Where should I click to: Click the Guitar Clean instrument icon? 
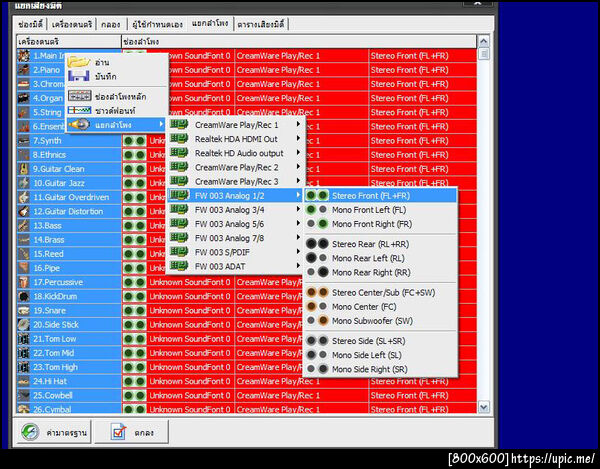tap(24, 169)
